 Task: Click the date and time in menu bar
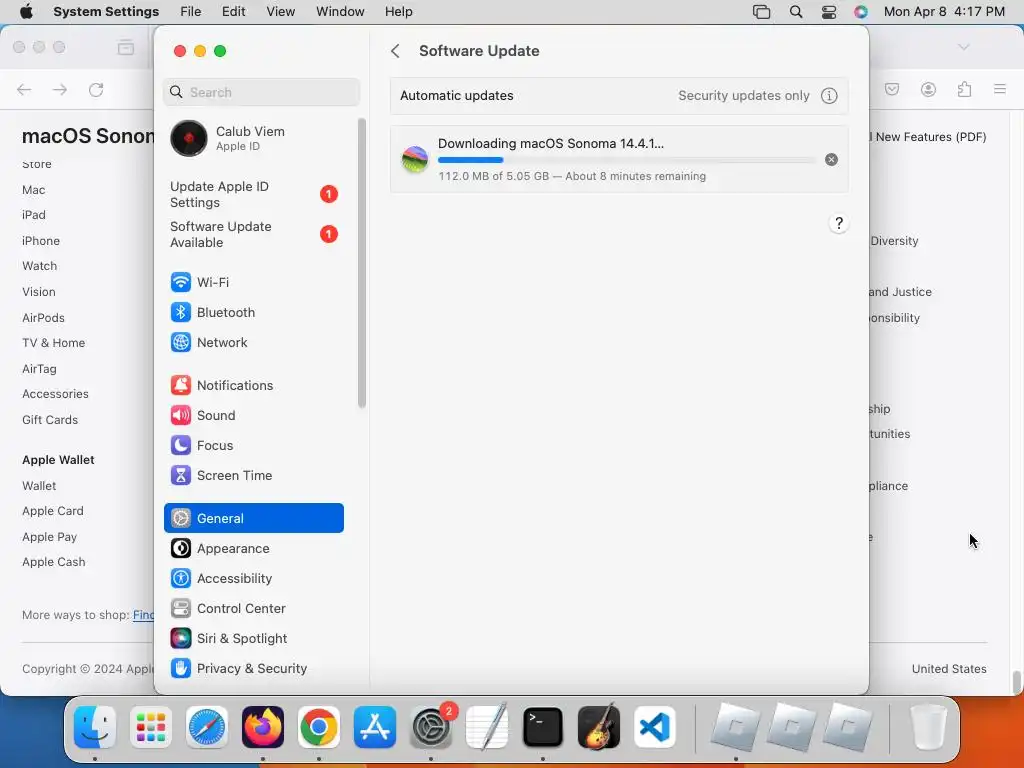click(944, 12)
